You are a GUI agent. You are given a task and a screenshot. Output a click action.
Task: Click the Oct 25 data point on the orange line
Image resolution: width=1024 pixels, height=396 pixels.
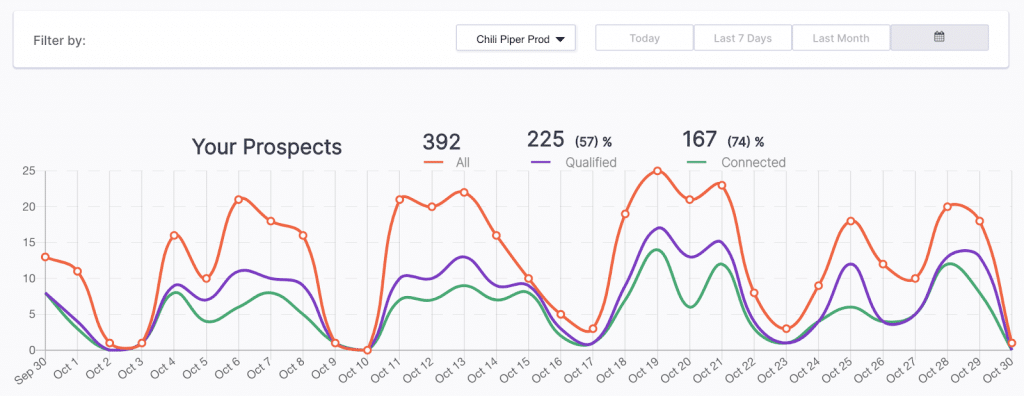click(x=850, y=221)
